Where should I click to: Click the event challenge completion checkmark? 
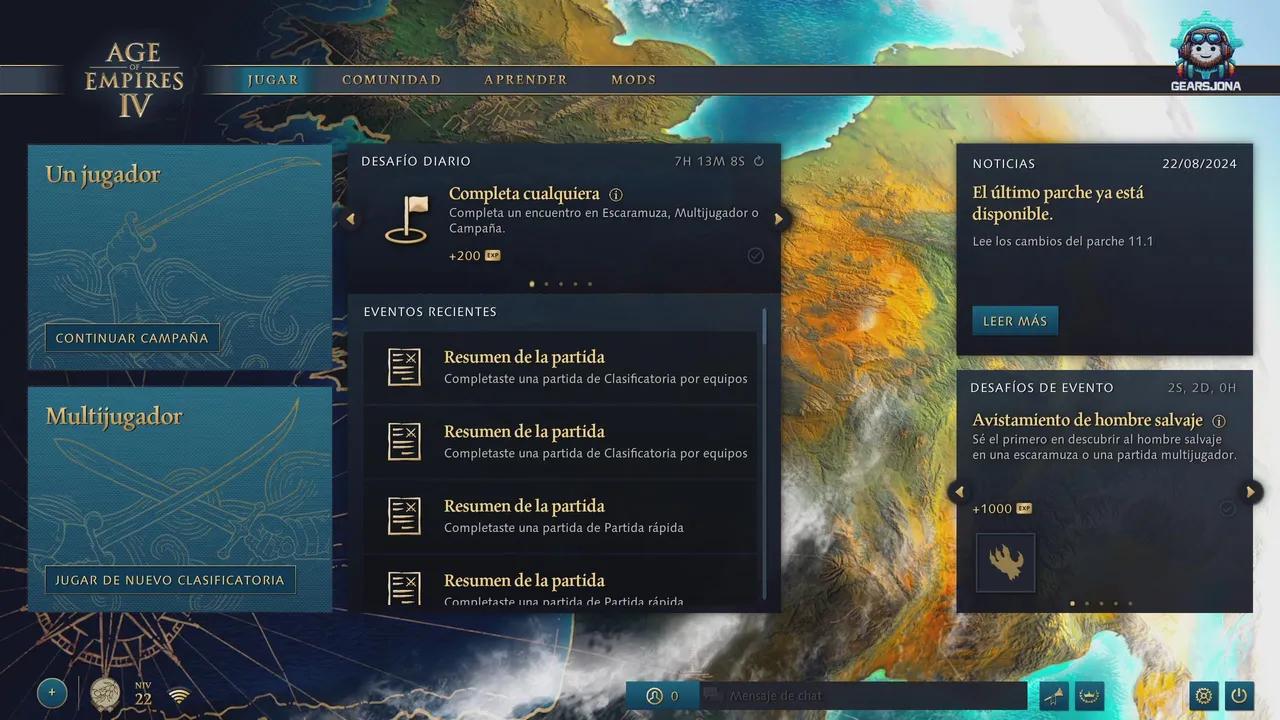point(1227,509)
